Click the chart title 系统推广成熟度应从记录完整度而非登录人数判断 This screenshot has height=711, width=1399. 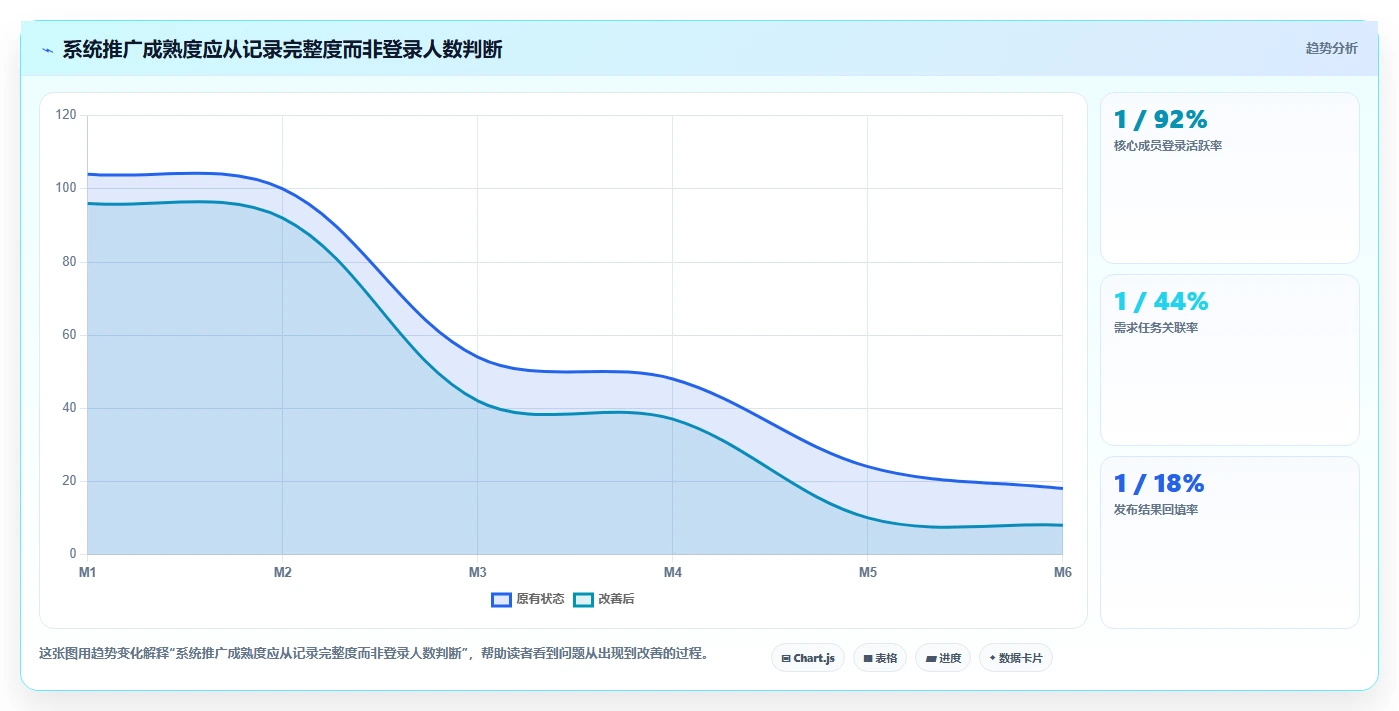click(282, 49)
